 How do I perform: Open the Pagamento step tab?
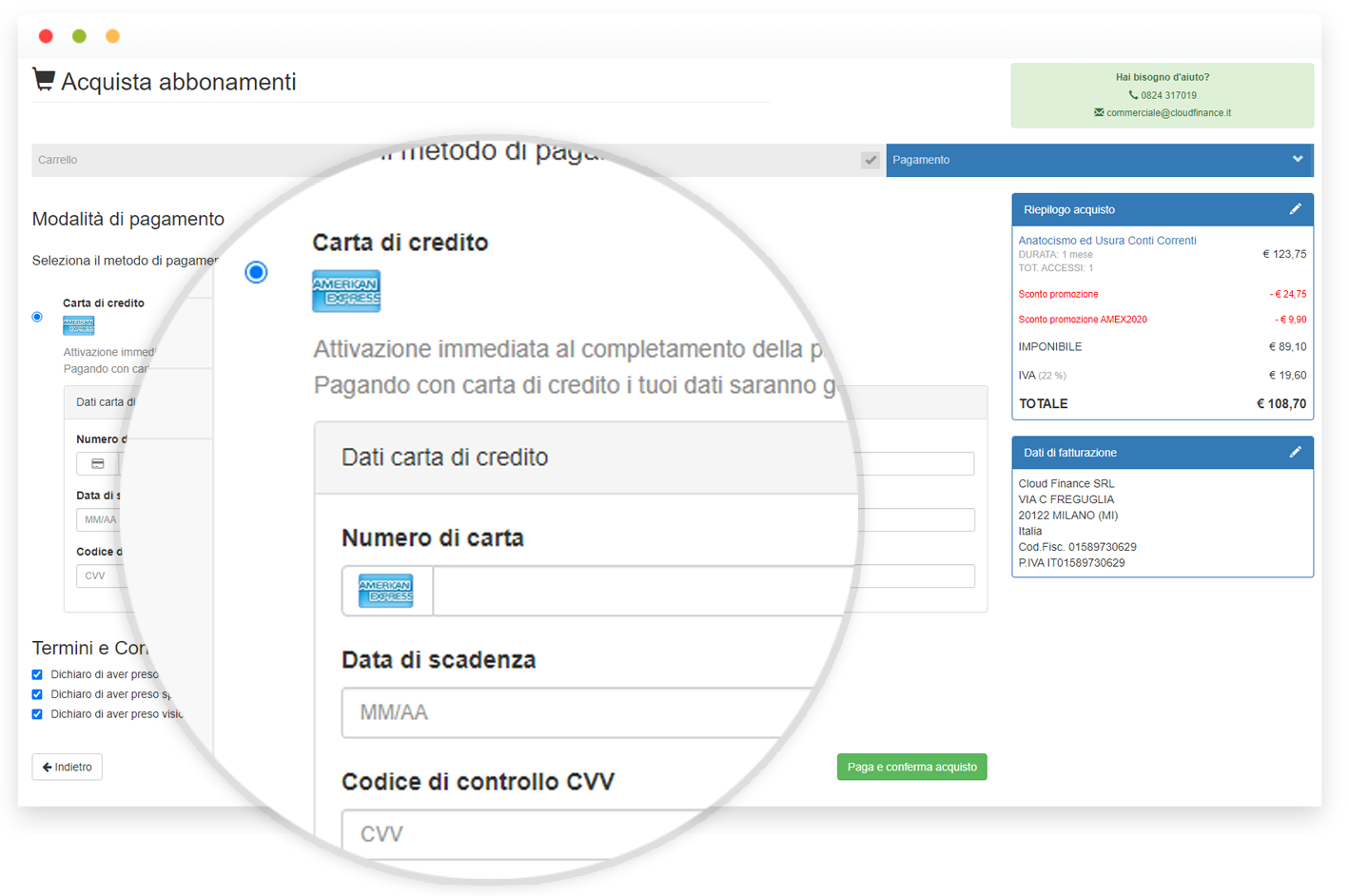(1100, 160)
